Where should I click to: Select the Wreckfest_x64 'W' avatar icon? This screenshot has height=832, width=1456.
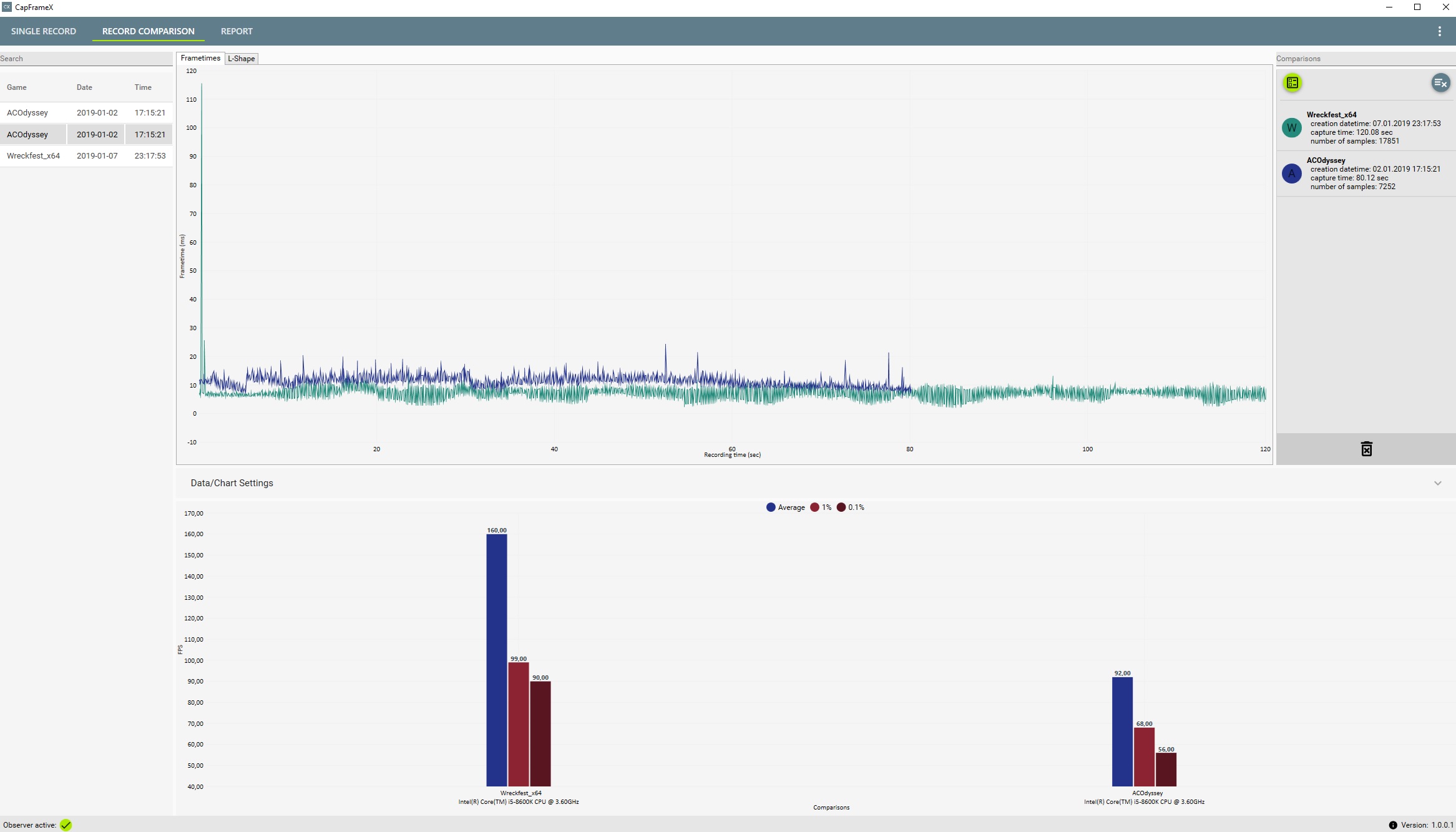(1291, 127)
